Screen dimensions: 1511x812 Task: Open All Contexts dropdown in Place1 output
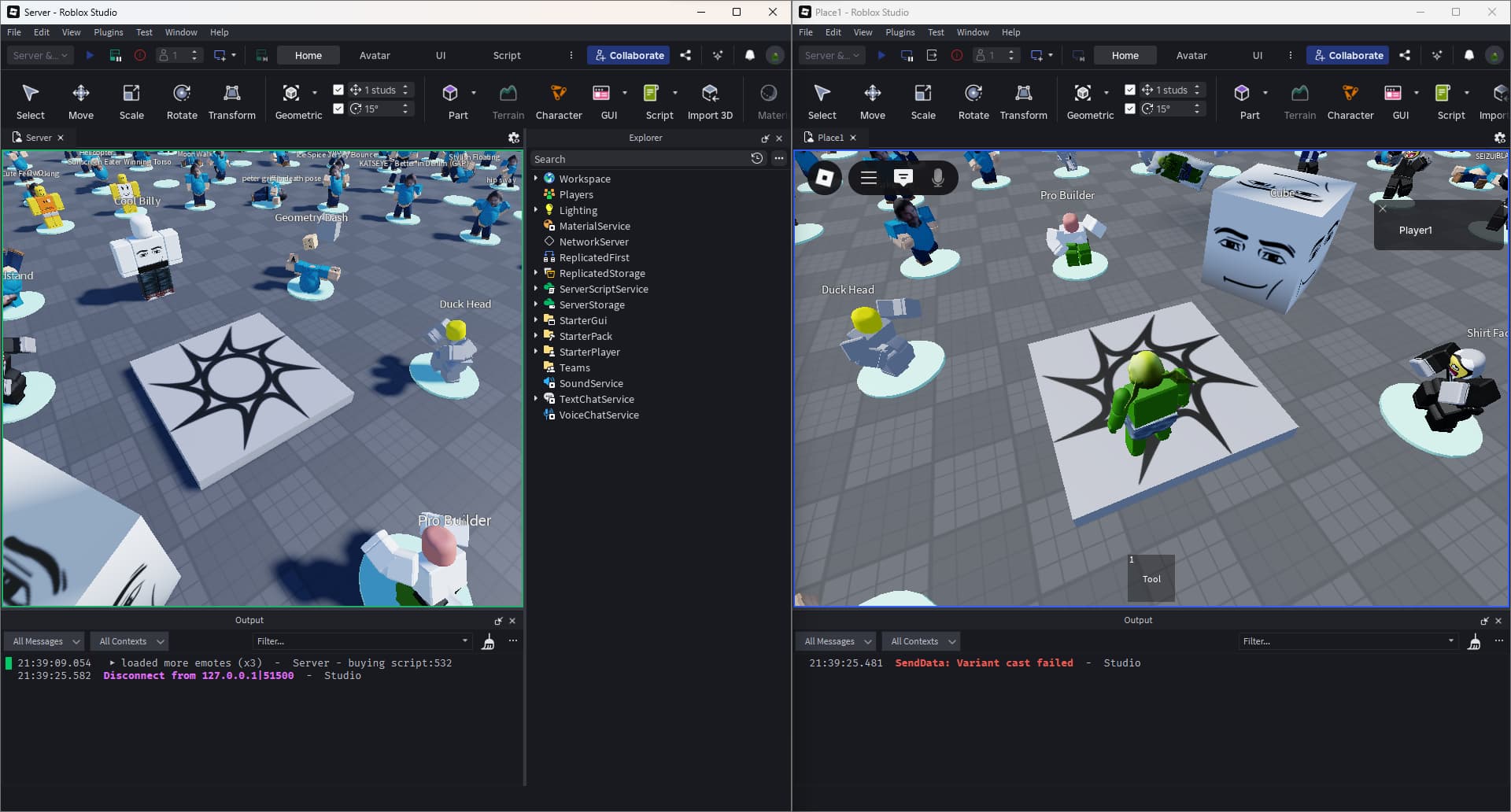(x=922, y=641)
